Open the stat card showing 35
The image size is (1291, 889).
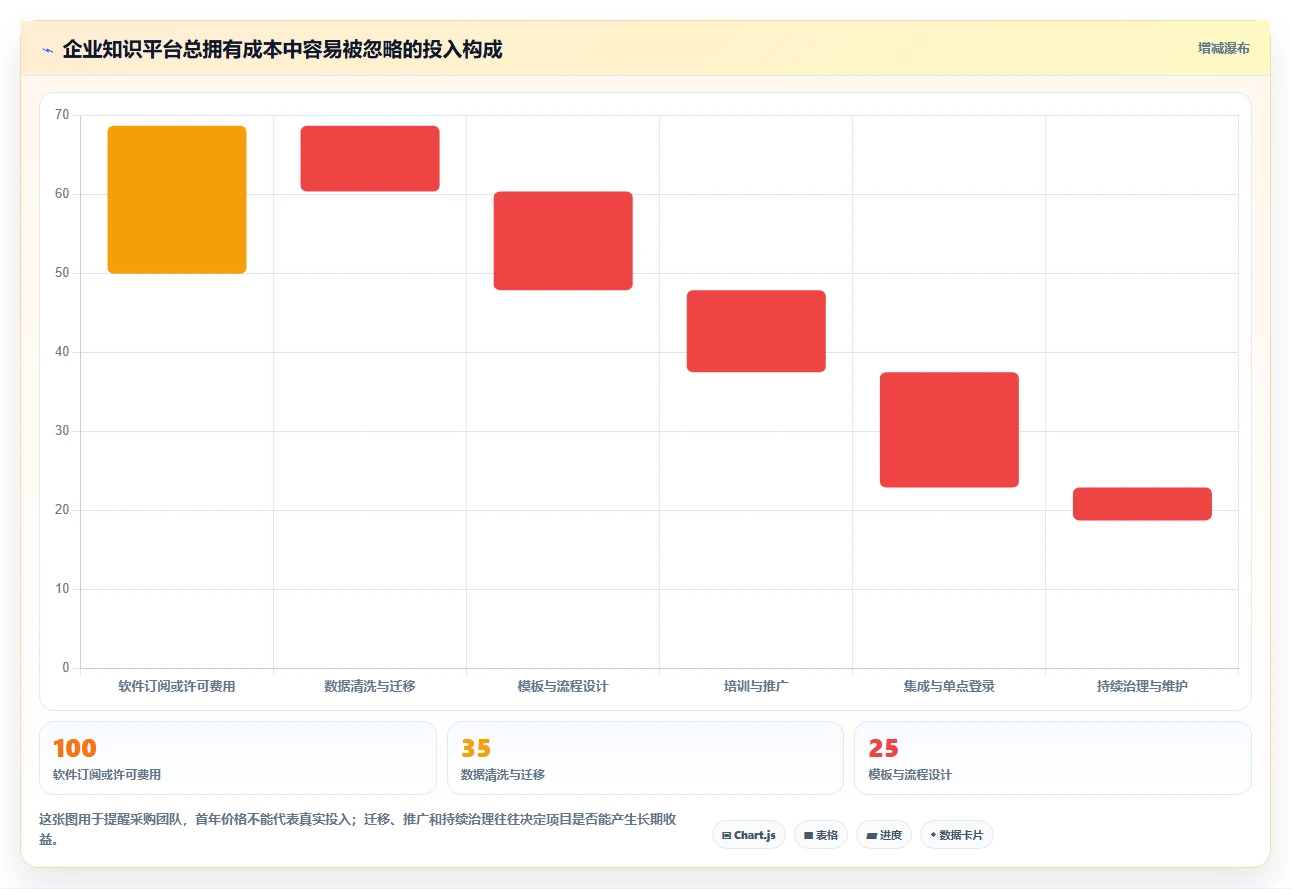(x=645, y=758)
